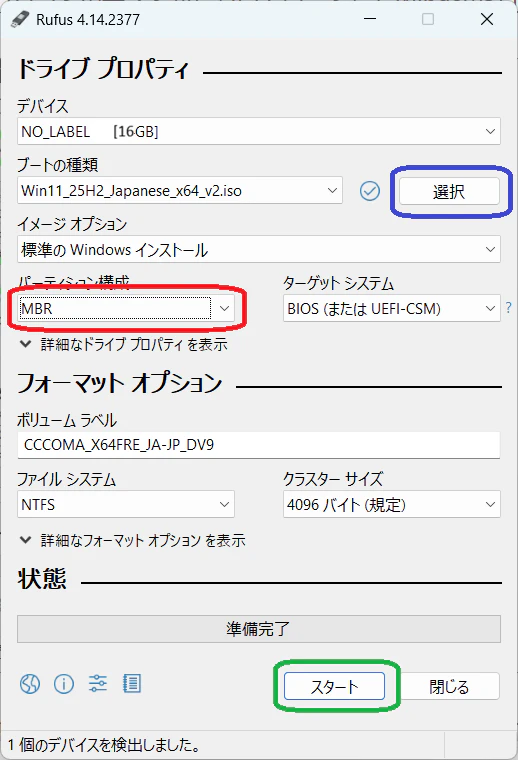Click the 閉じる button
Viewport: 518px width, 760px height.
(x=449, y=686)
